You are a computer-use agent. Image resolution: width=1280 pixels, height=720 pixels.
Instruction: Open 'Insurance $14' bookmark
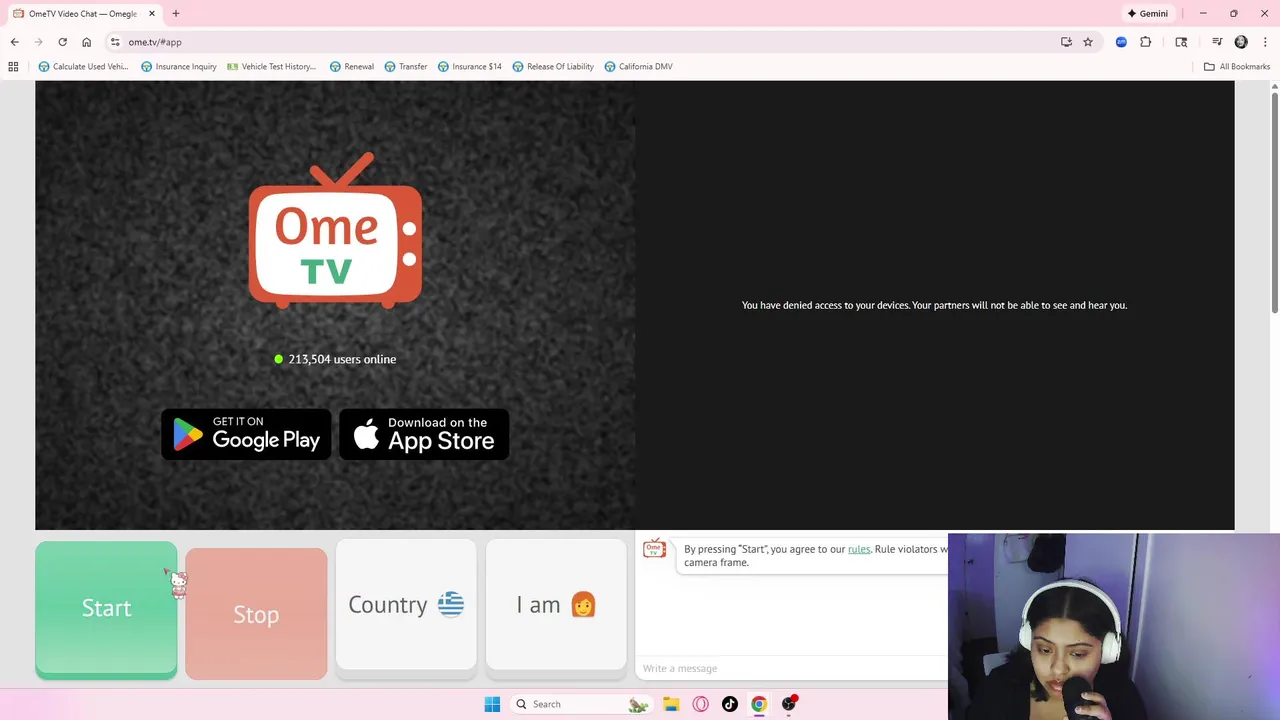pos(469,67)
